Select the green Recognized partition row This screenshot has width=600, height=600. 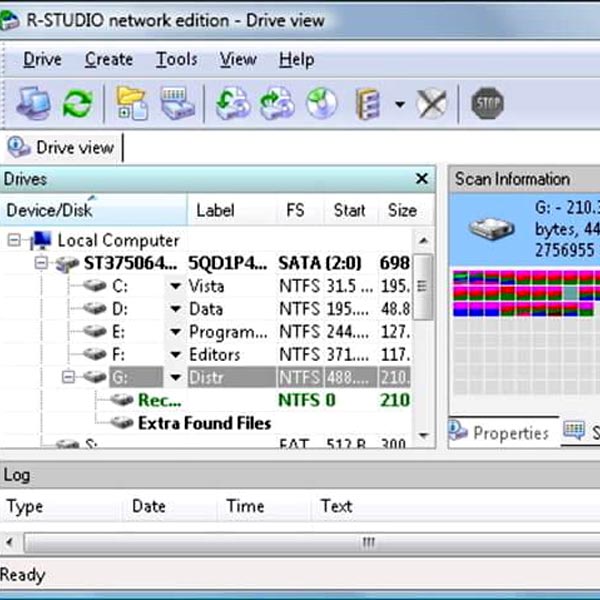[x=260, y=400]
